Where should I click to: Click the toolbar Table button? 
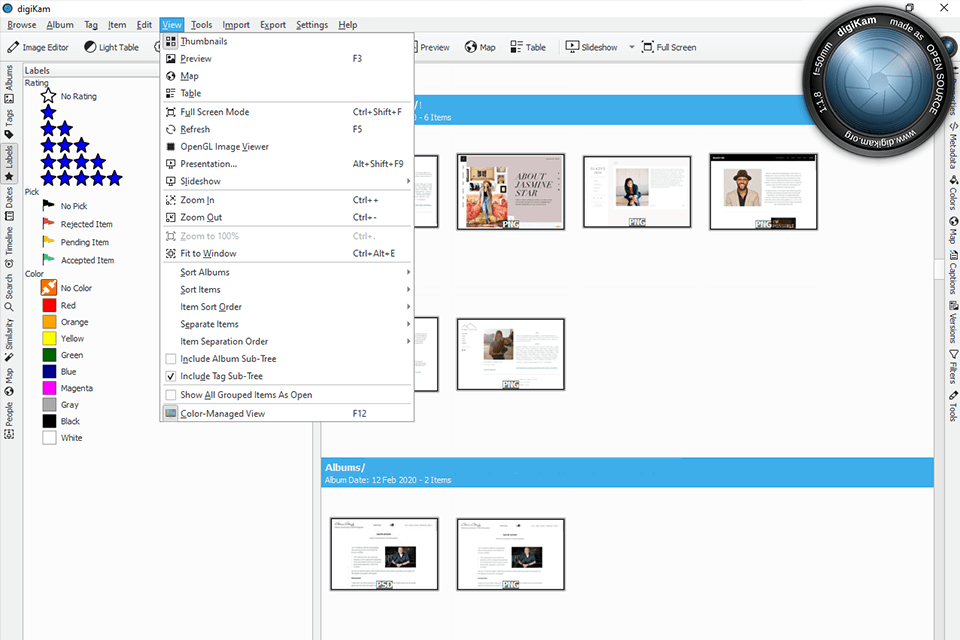528,47
